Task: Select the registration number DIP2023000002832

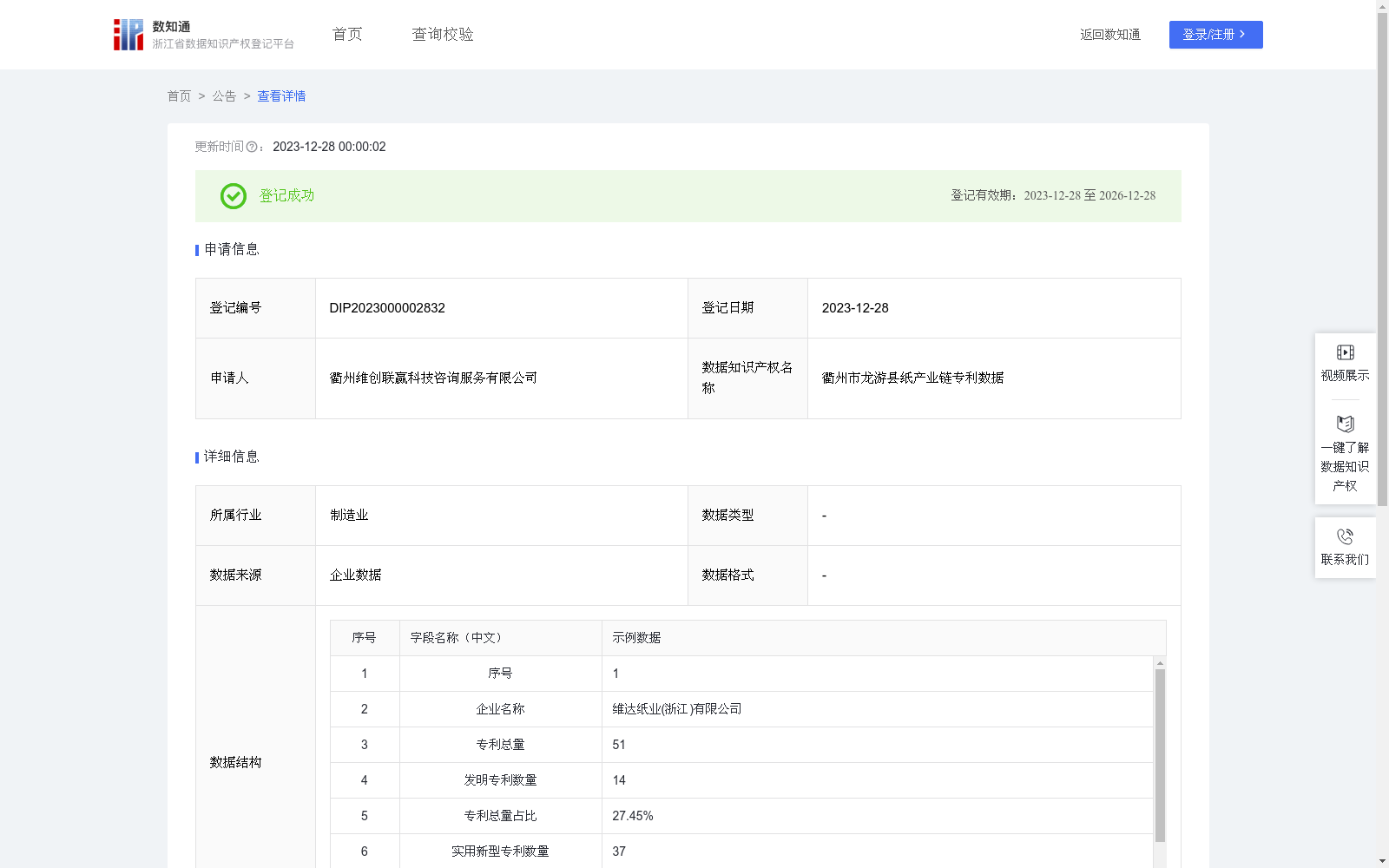Action: (x=387, y=308)
